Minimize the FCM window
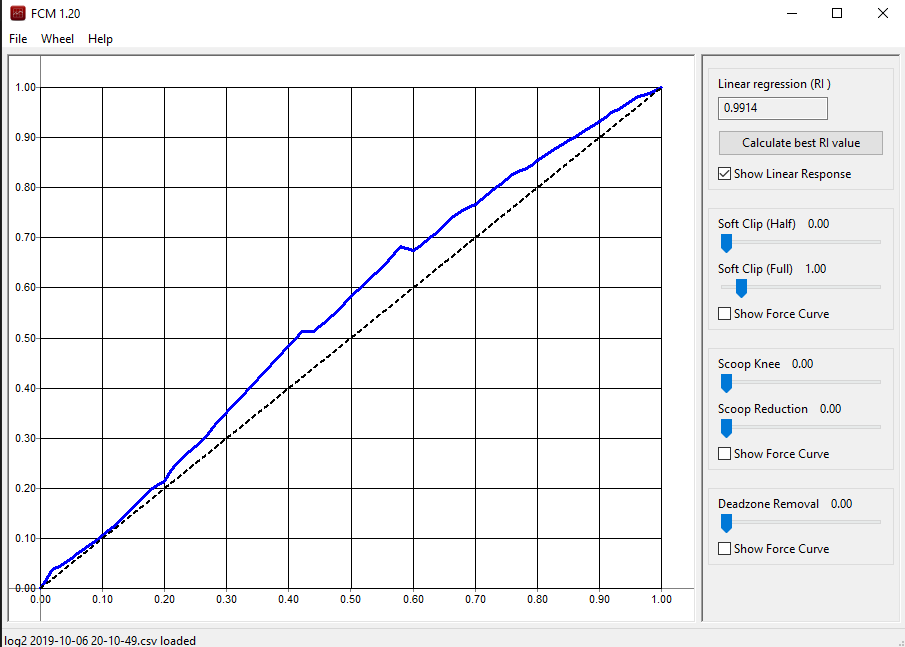This screenshot has width=905, height=647. [x=791, y=13]
